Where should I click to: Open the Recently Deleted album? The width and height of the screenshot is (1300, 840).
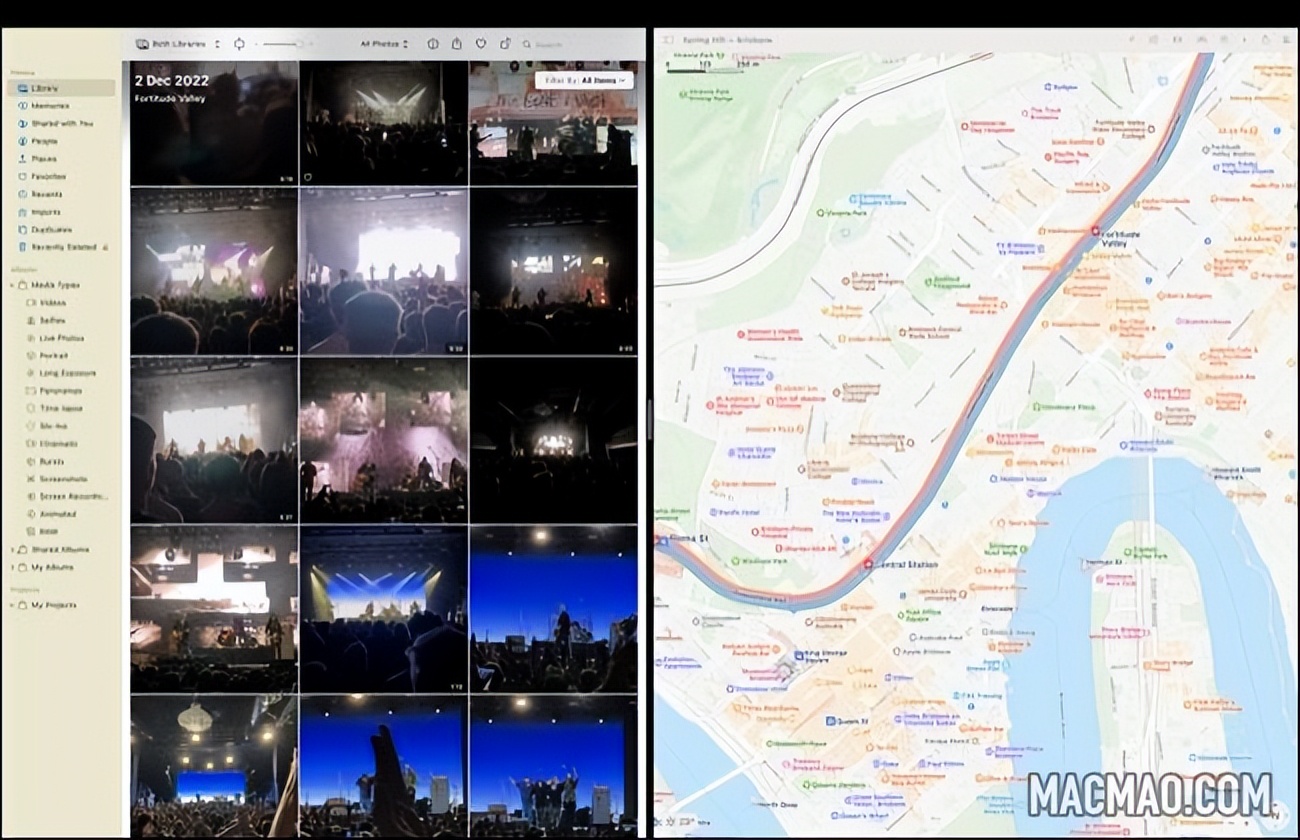point(60,246)
